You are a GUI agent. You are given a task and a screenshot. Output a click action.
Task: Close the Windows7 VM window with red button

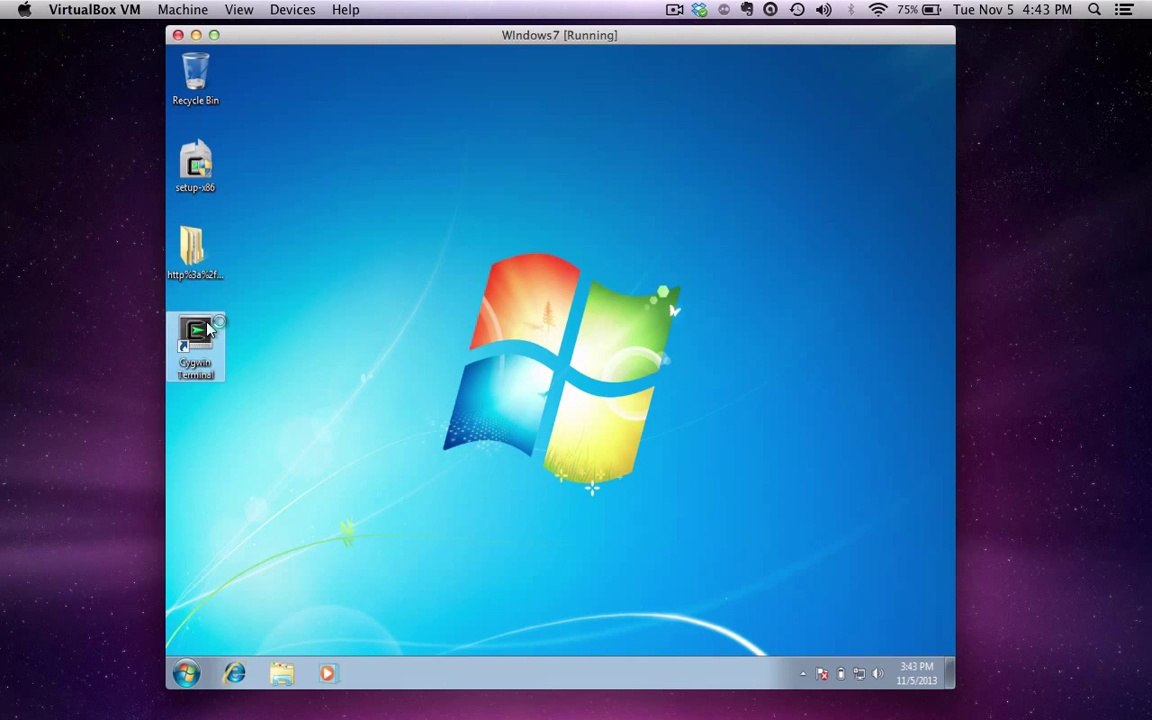pos(178,35)
